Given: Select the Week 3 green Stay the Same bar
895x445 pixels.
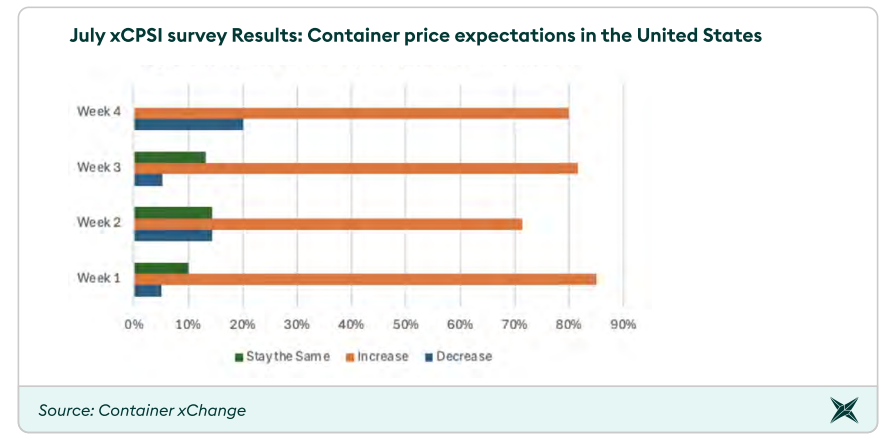Looking at the screenshot, I should pos(170,157).
